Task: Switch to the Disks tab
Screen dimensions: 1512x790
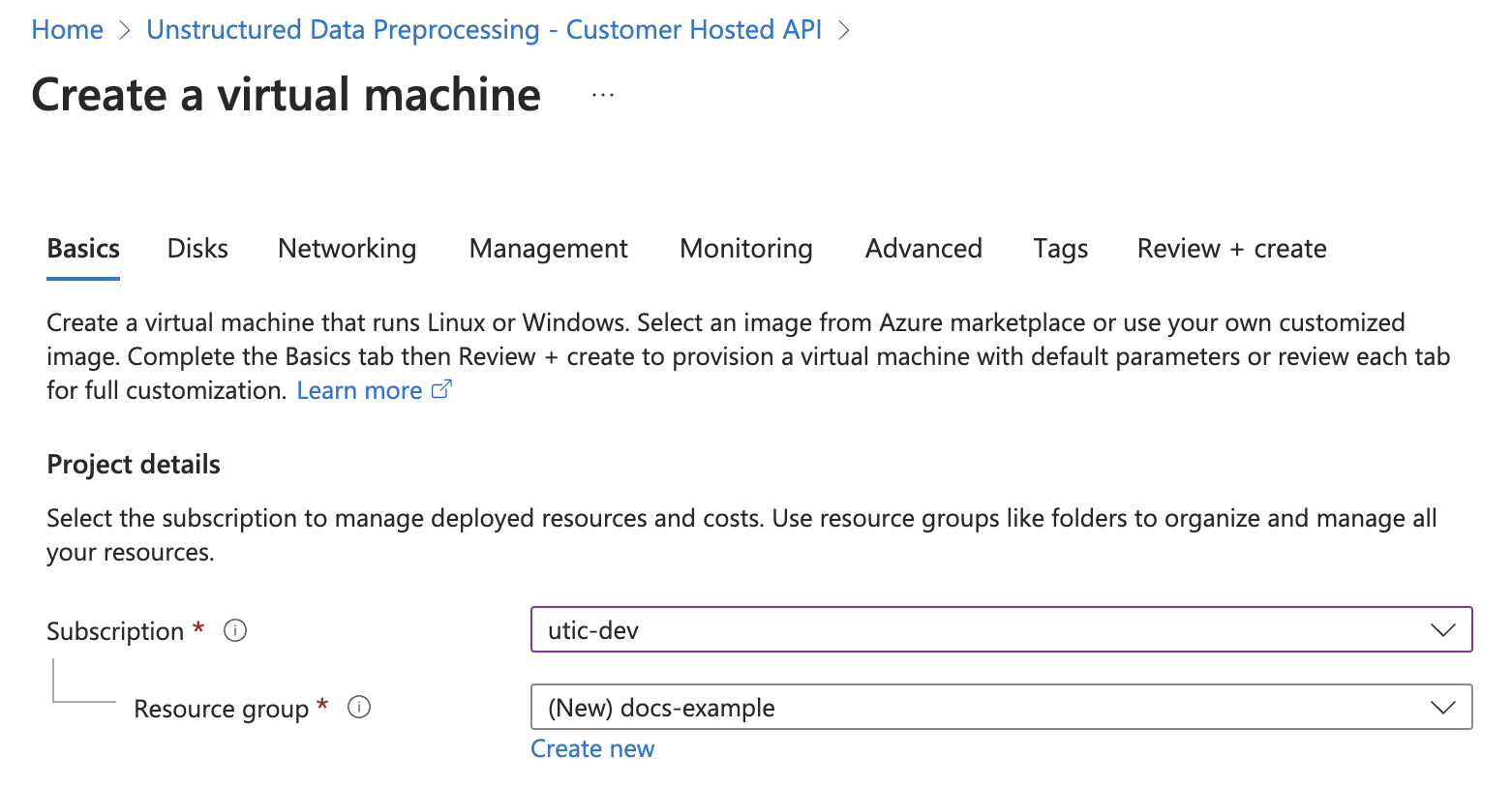Action: coord(197,249)
